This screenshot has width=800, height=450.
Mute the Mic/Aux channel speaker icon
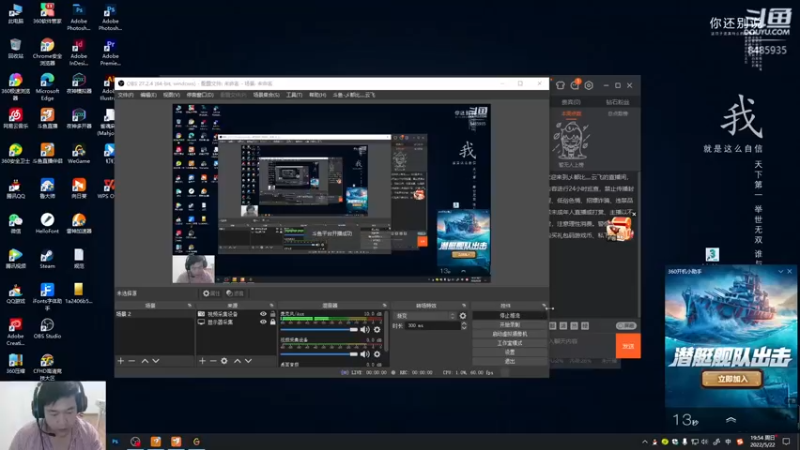tap(365, 330)
